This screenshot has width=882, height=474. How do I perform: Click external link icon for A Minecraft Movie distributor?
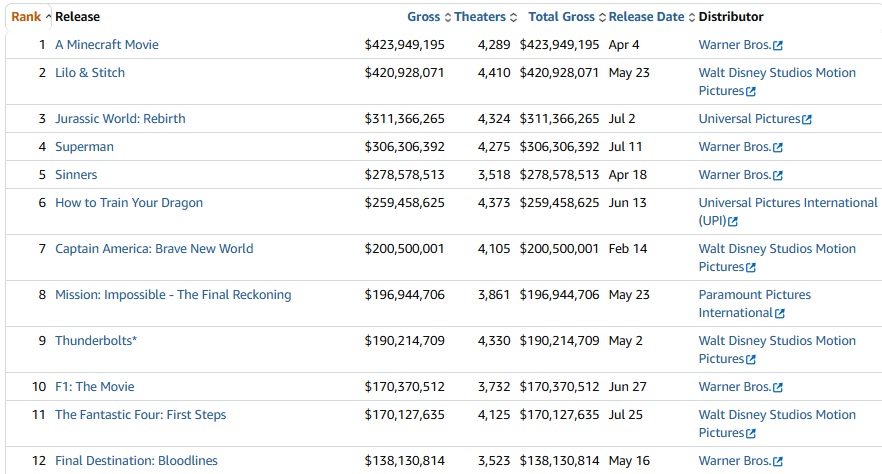coord(778,46)
